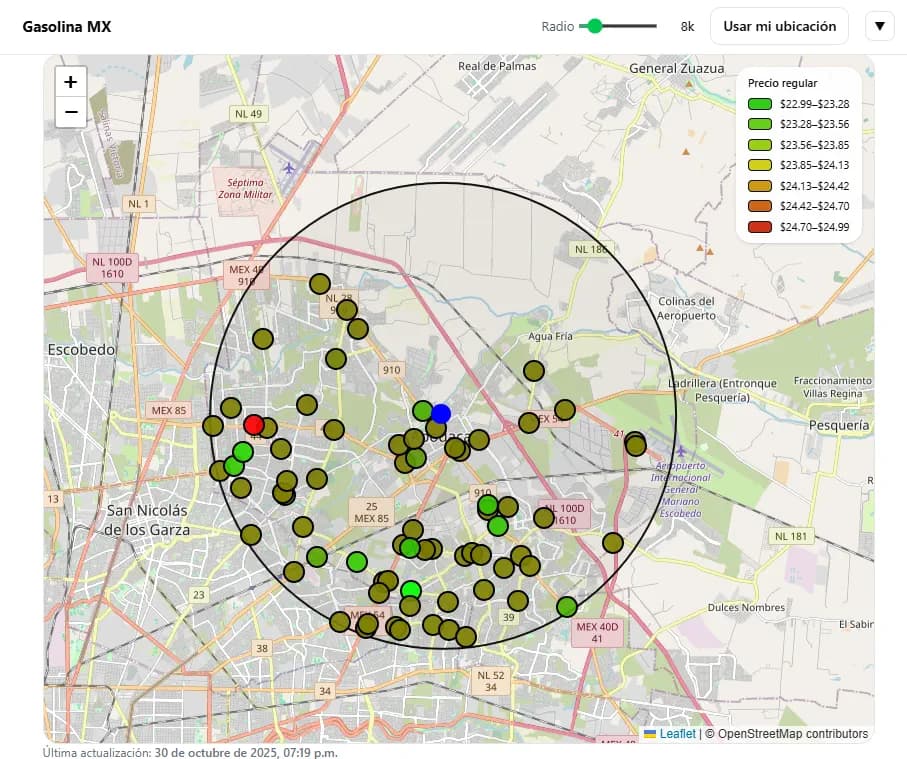Click the $24.70–$24.99 red legend swatch
Viewport: 907px width, 759px height.
click(760, 227)
